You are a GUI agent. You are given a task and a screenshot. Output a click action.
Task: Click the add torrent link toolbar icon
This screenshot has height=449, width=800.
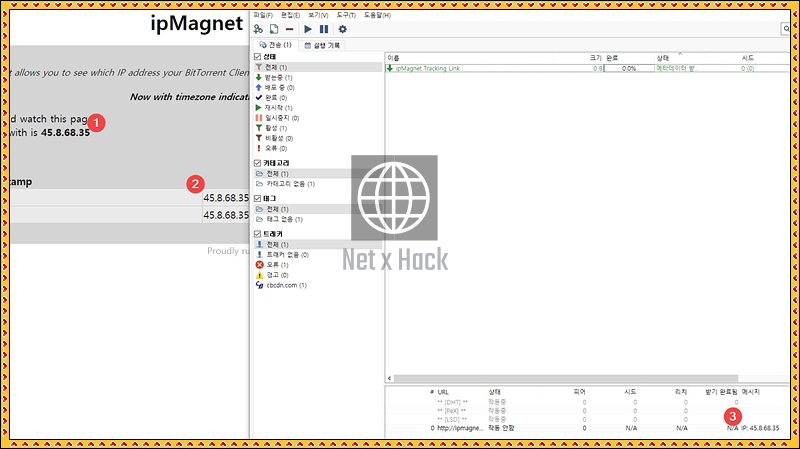tap(258, 29)
